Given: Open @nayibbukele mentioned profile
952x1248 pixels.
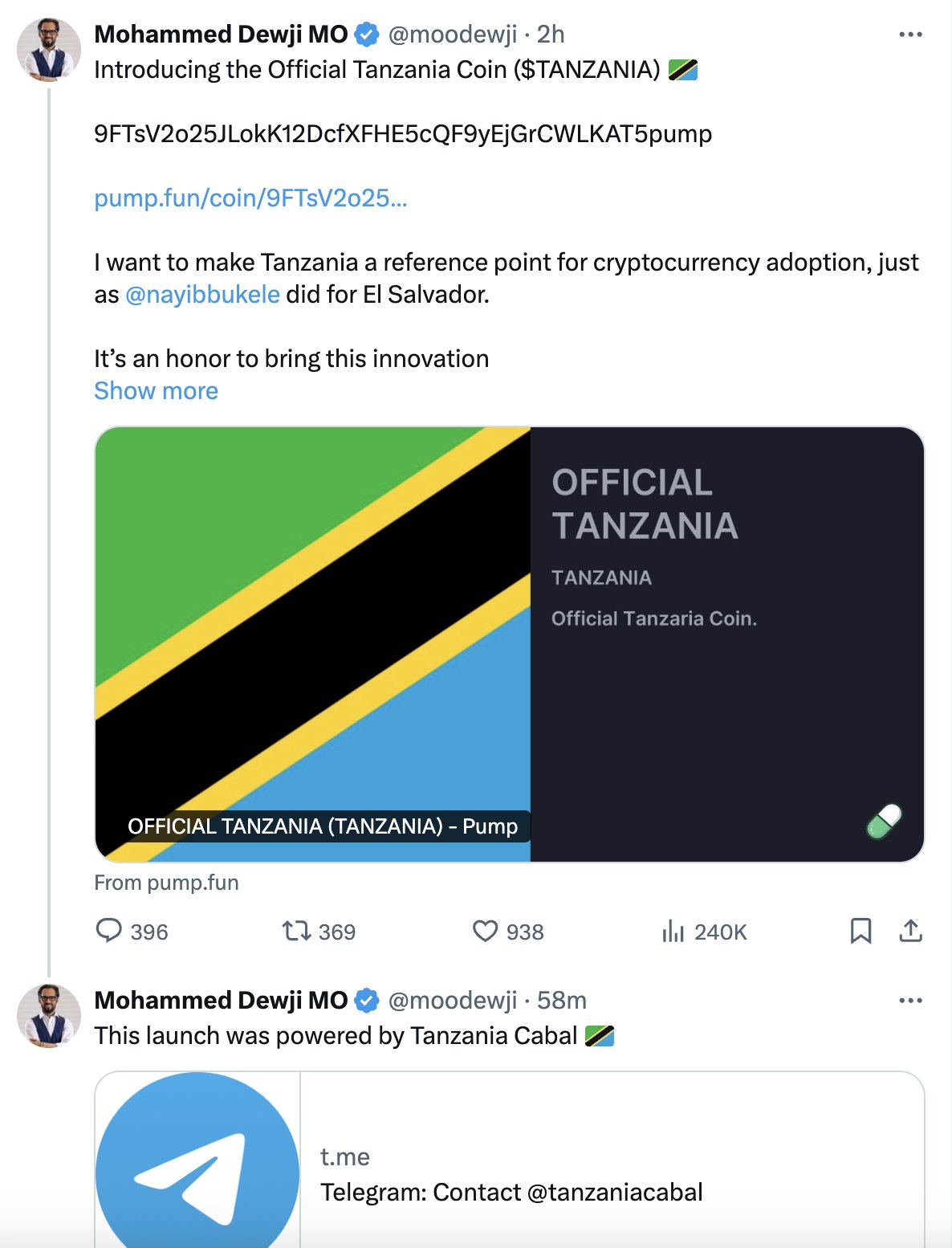Looking at the screenshot, I should 202,295.
